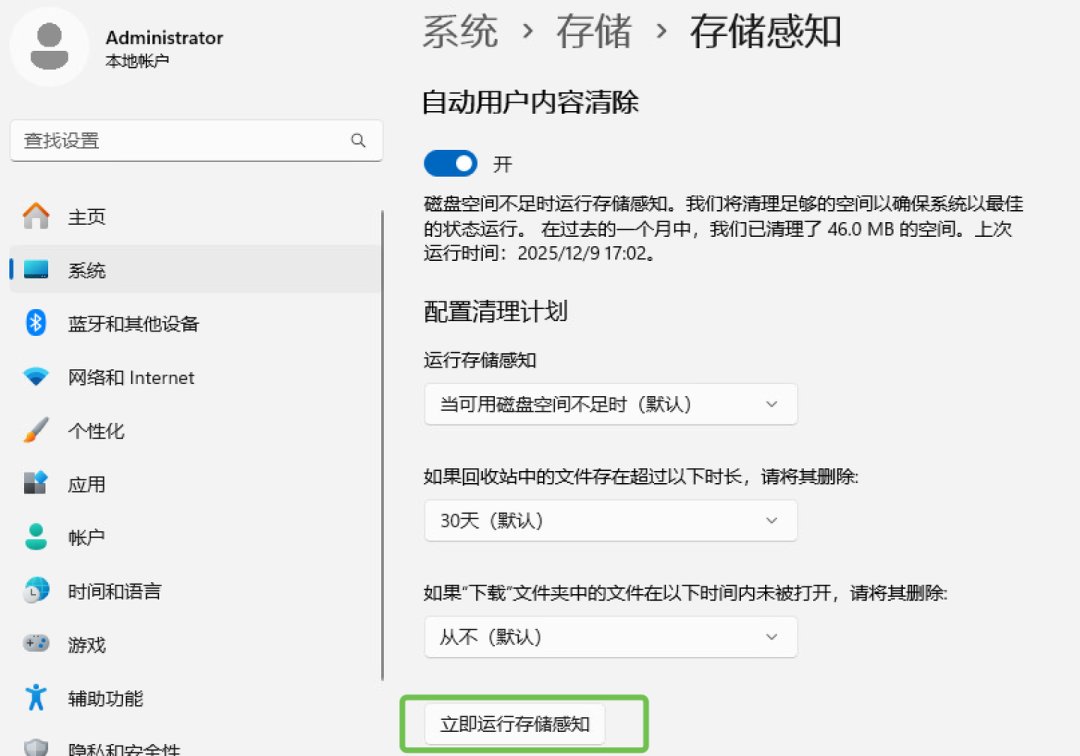Image resolution: width=1080 pixels, height=756 pixels.
Task: Click the 隐私和安全性 shield icon
Action: click(36, 748)
